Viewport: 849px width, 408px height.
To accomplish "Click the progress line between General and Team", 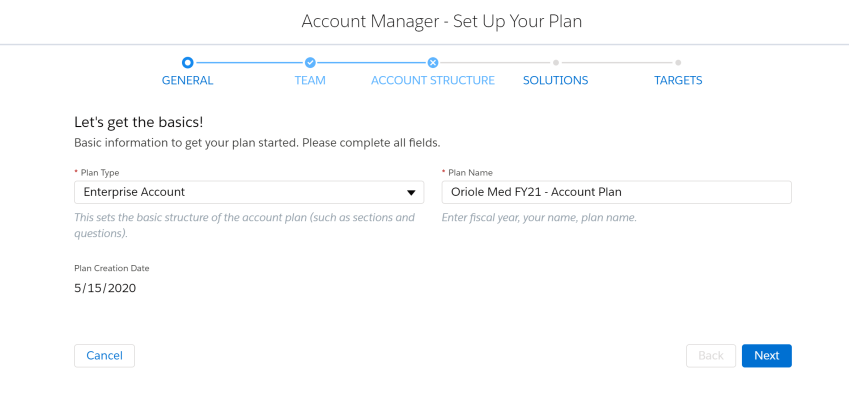I will pyautogui.click(x=249, y=63).
